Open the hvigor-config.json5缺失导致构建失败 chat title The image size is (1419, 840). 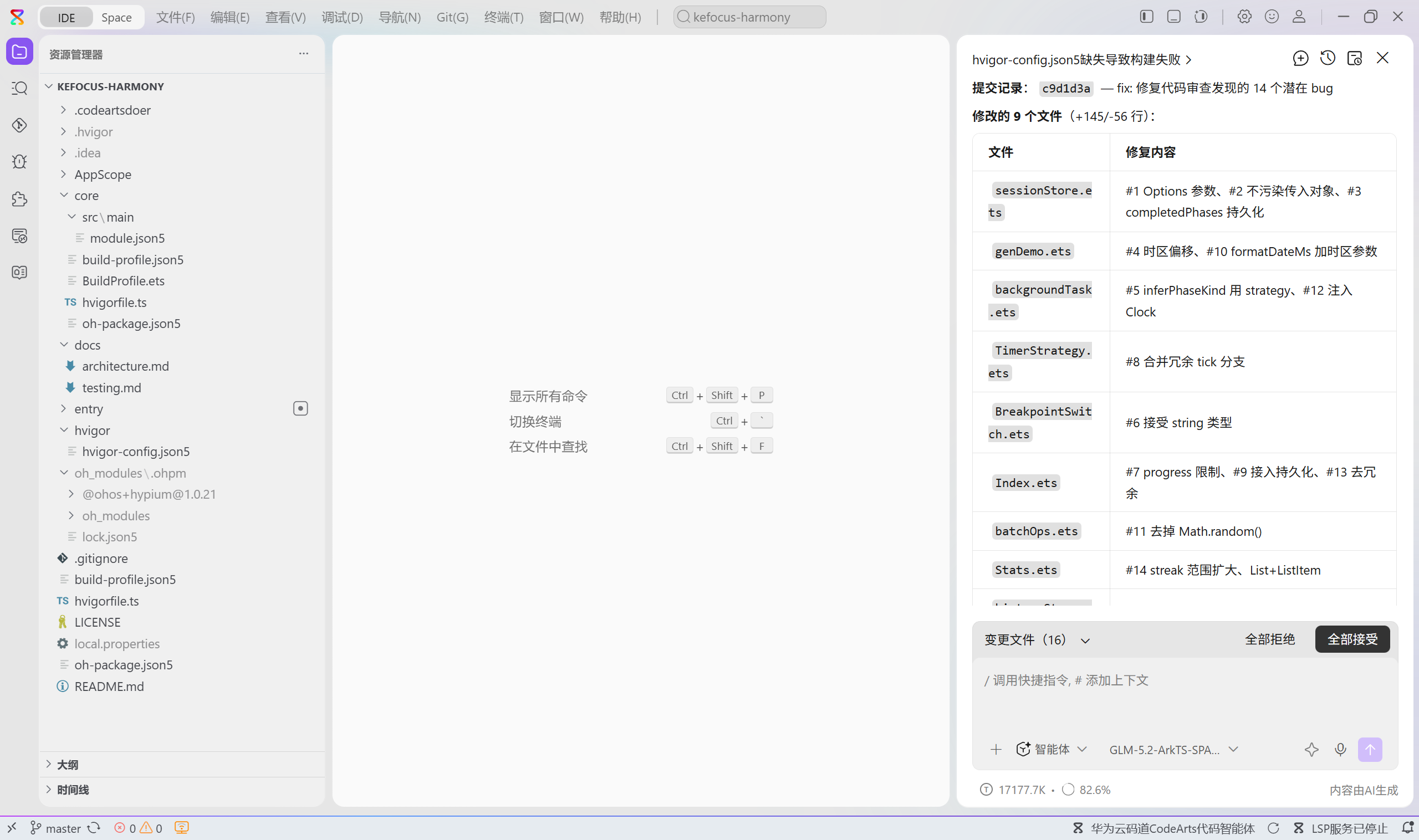[x=1081, y=59]
